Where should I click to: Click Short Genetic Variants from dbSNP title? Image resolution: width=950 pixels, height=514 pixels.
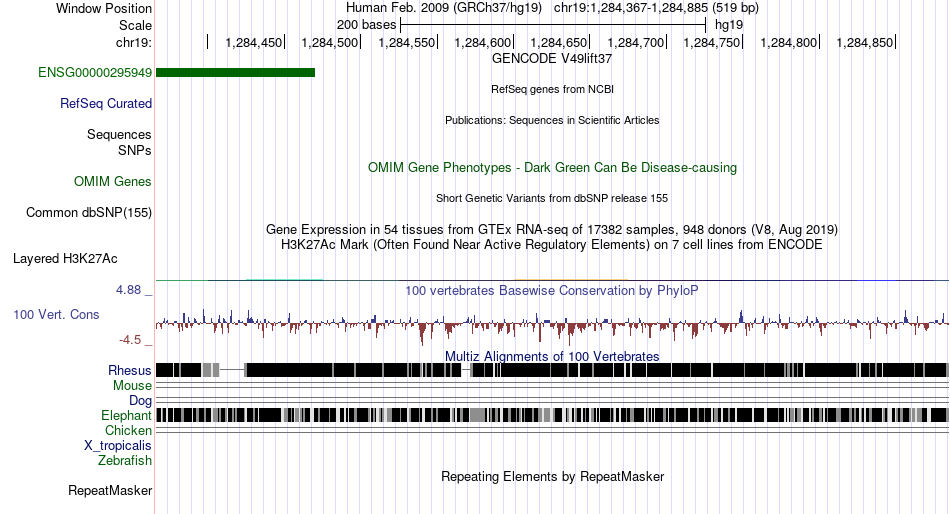click(x=552, y=198)
